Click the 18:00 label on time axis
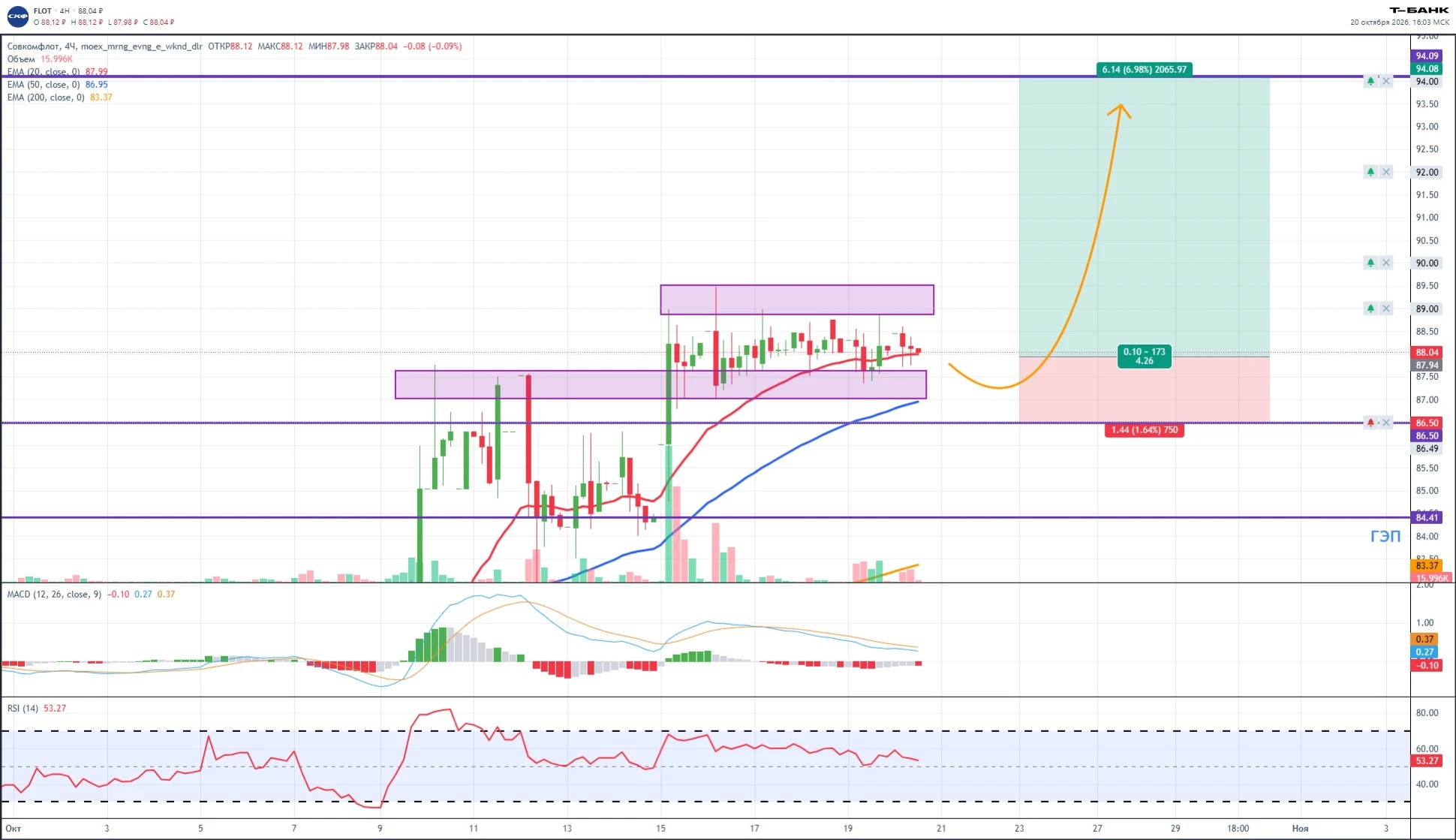The width and height of the screenshot is (1456, 840). 1238,828
